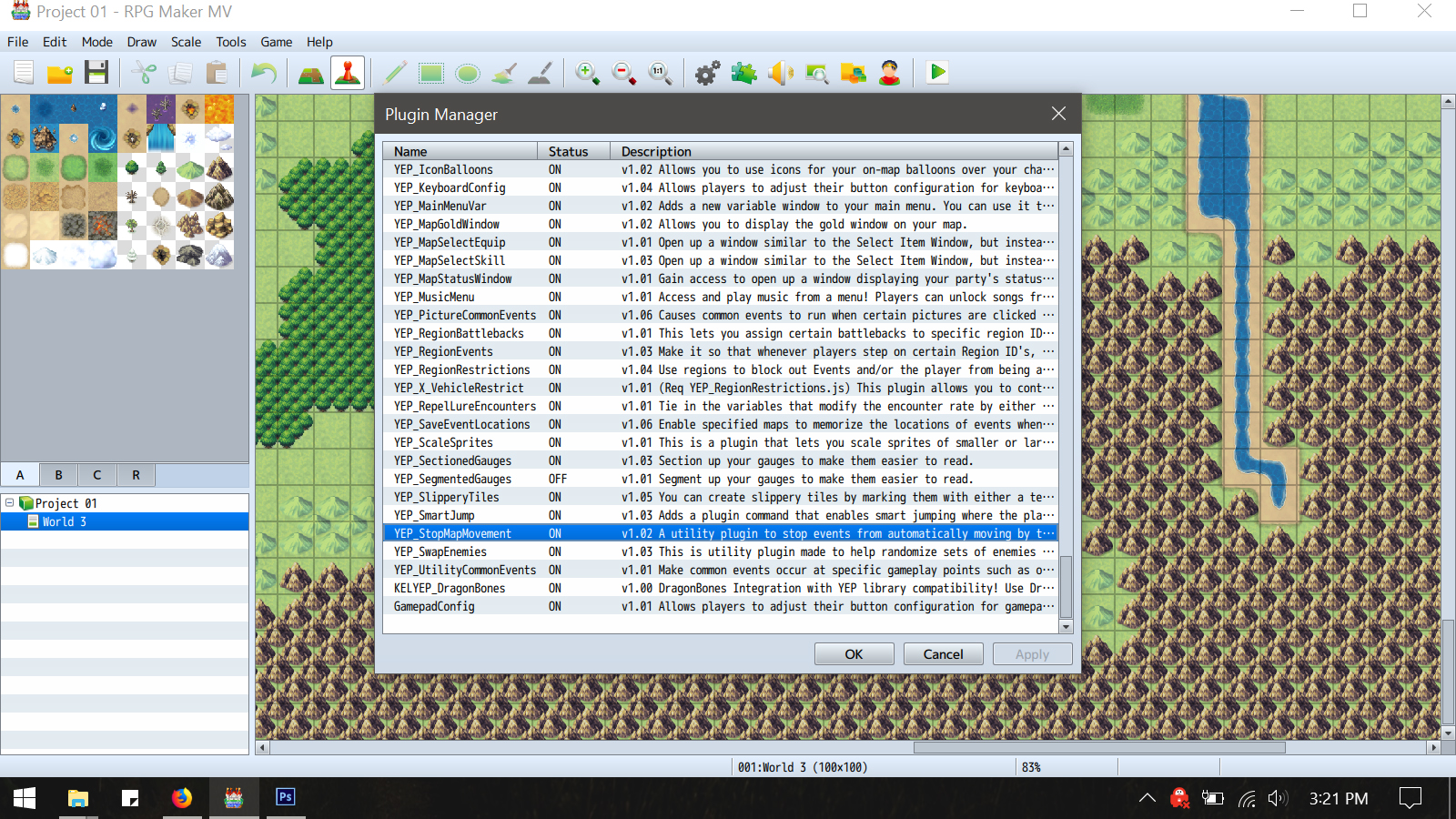1456x819 pixels.
Task: Select the Ellipse drawing tool
Action: pyautogui.click(x=468, y=73)
